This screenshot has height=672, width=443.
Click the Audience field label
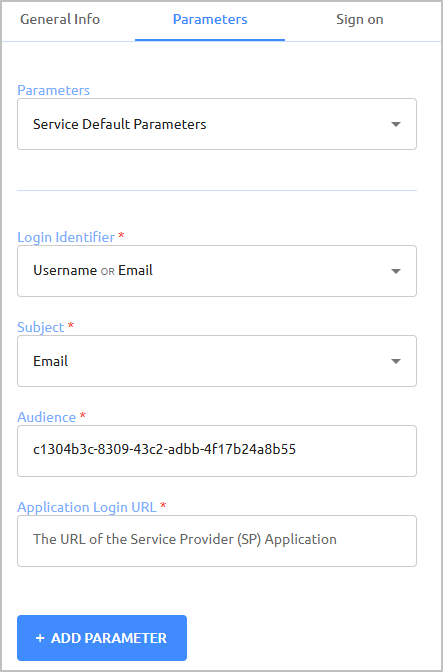pyautogui.click(x=47, y=417)
